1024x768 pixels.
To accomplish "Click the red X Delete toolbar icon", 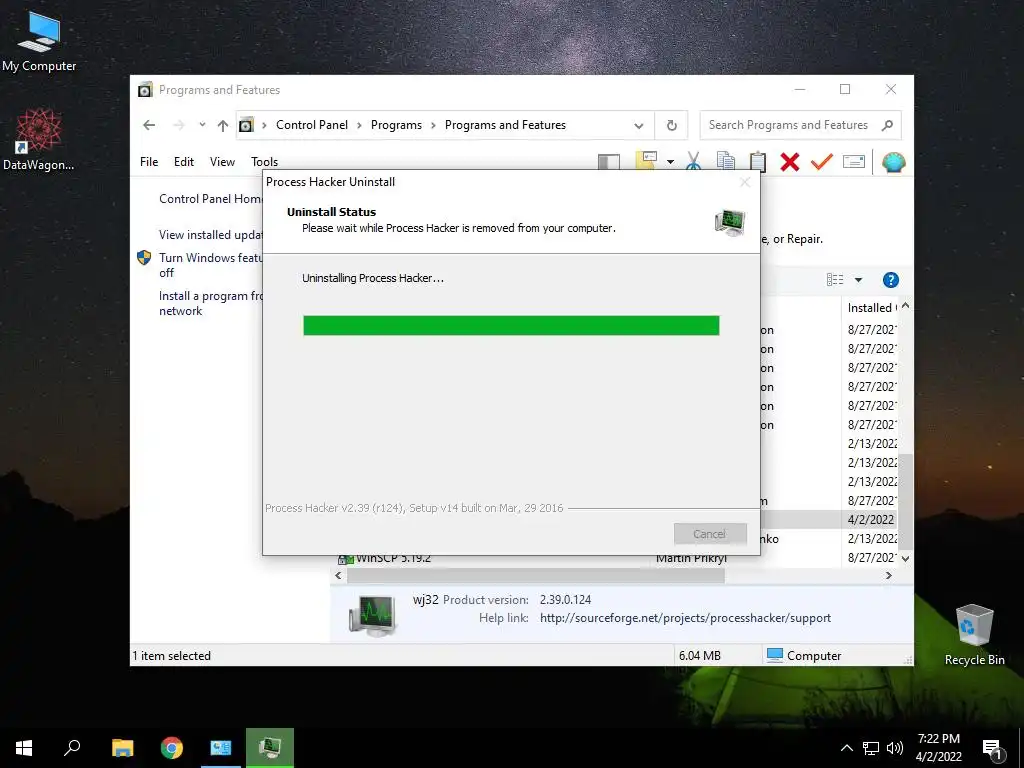I will [x=790, y=161].
